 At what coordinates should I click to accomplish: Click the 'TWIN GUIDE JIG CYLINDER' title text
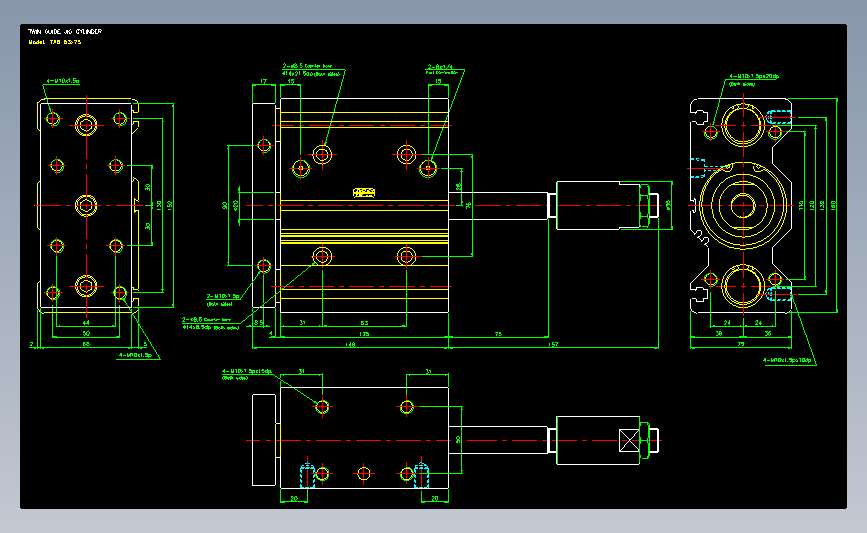[x=65, y=32]
